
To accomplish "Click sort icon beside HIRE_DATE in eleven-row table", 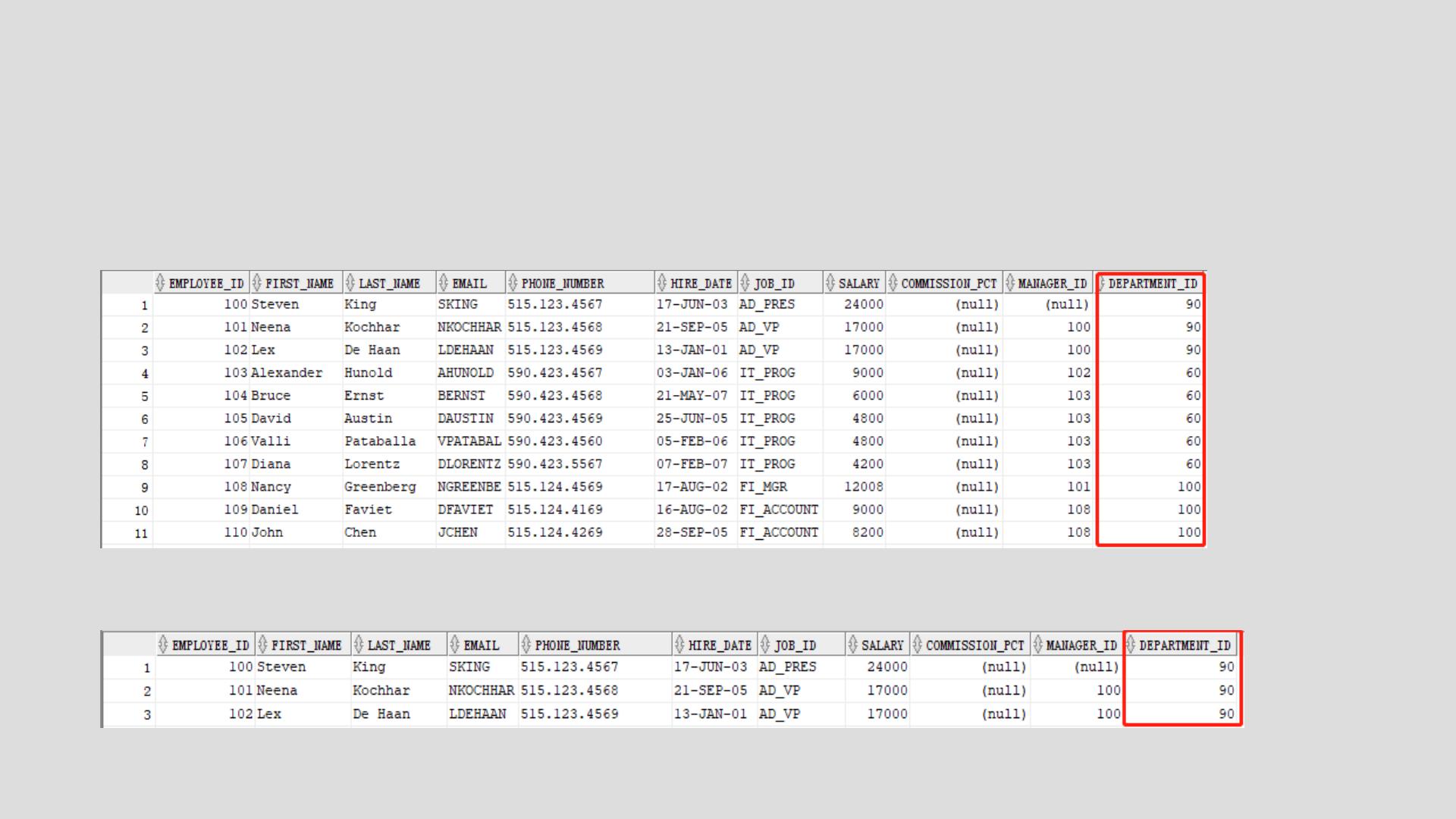I will click(x=661, y=283).
